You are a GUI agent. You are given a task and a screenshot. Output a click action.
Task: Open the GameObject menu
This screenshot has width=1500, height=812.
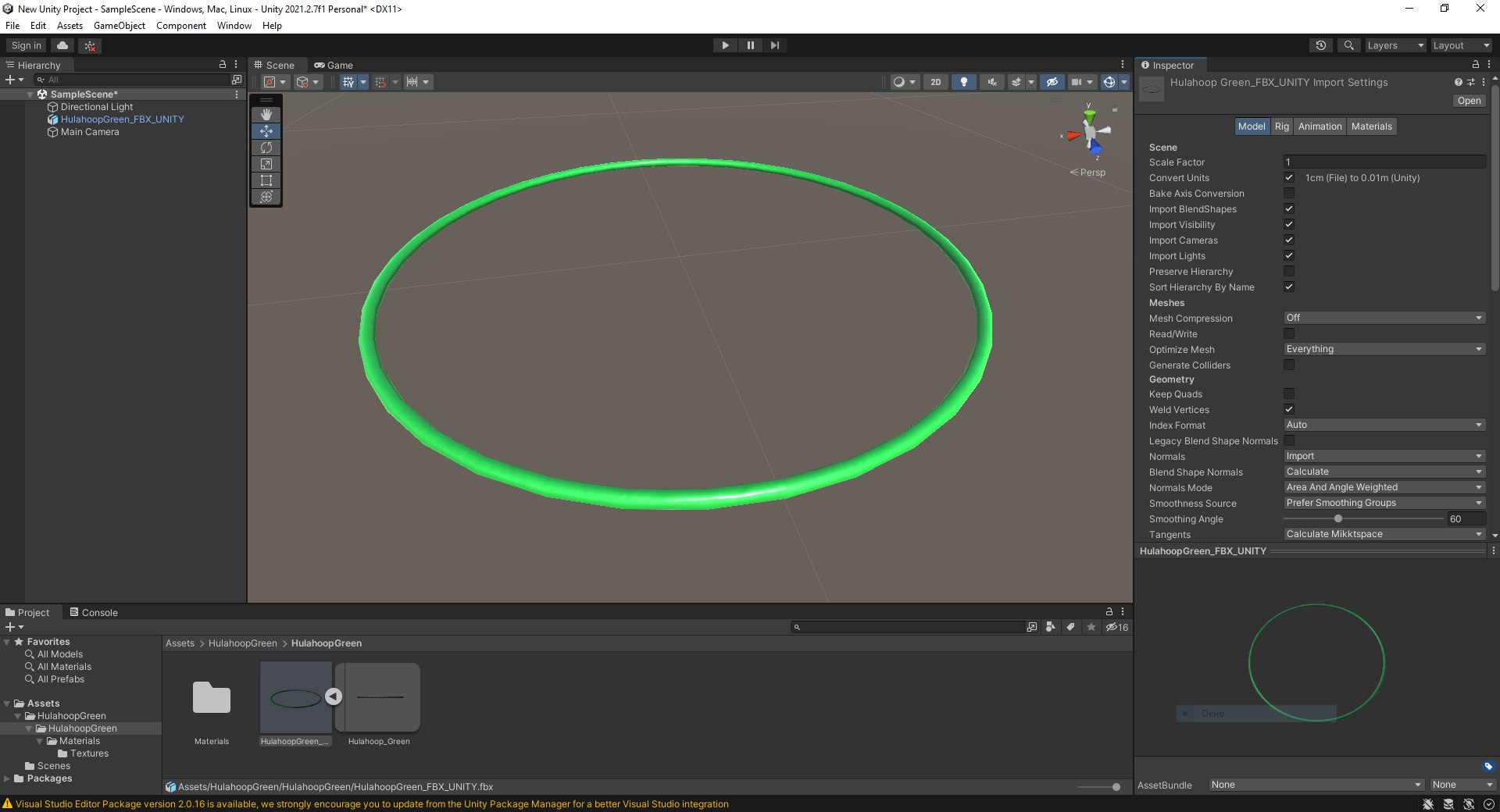click(x=120, y=26)
